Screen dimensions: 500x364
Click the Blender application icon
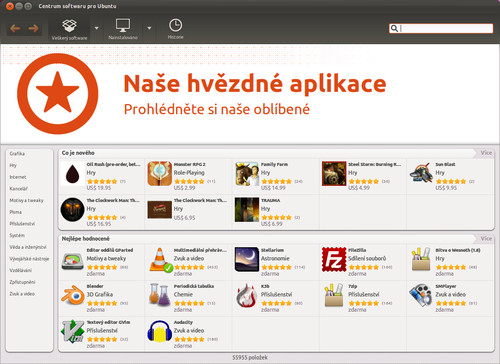tap(73, 296)
